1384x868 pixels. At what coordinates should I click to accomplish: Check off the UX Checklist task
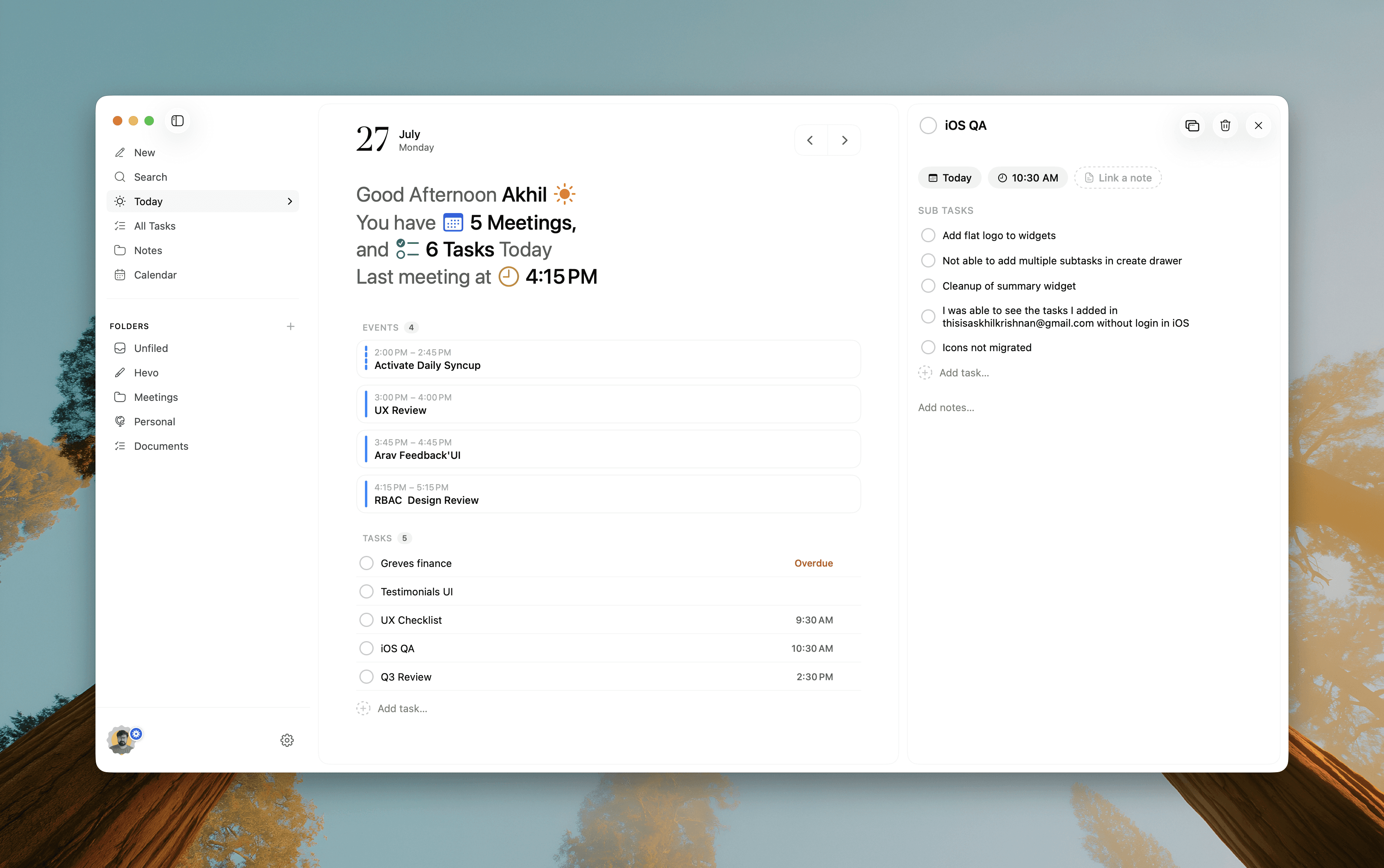point(366,620)
